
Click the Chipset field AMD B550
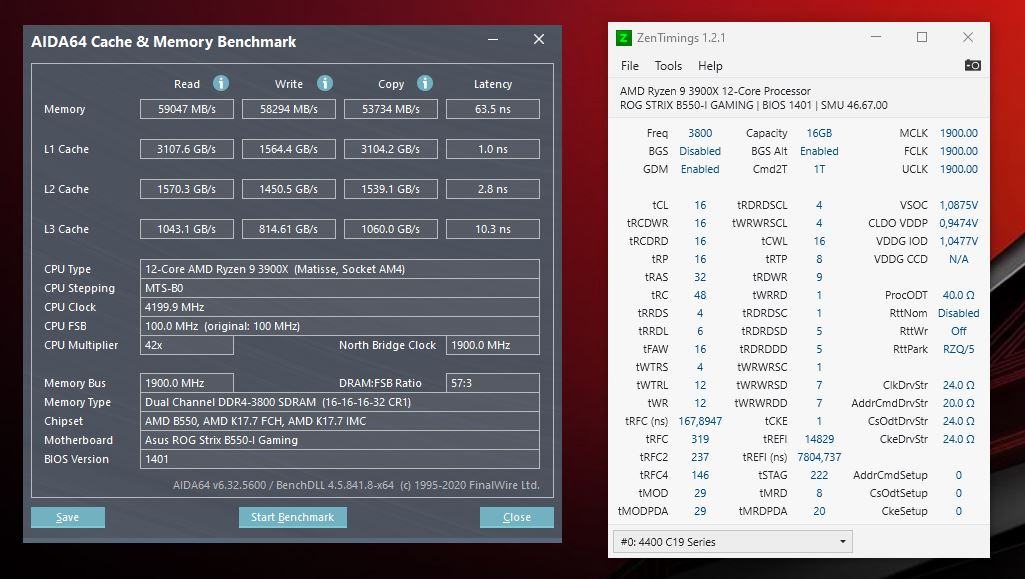tap(340, 421)
